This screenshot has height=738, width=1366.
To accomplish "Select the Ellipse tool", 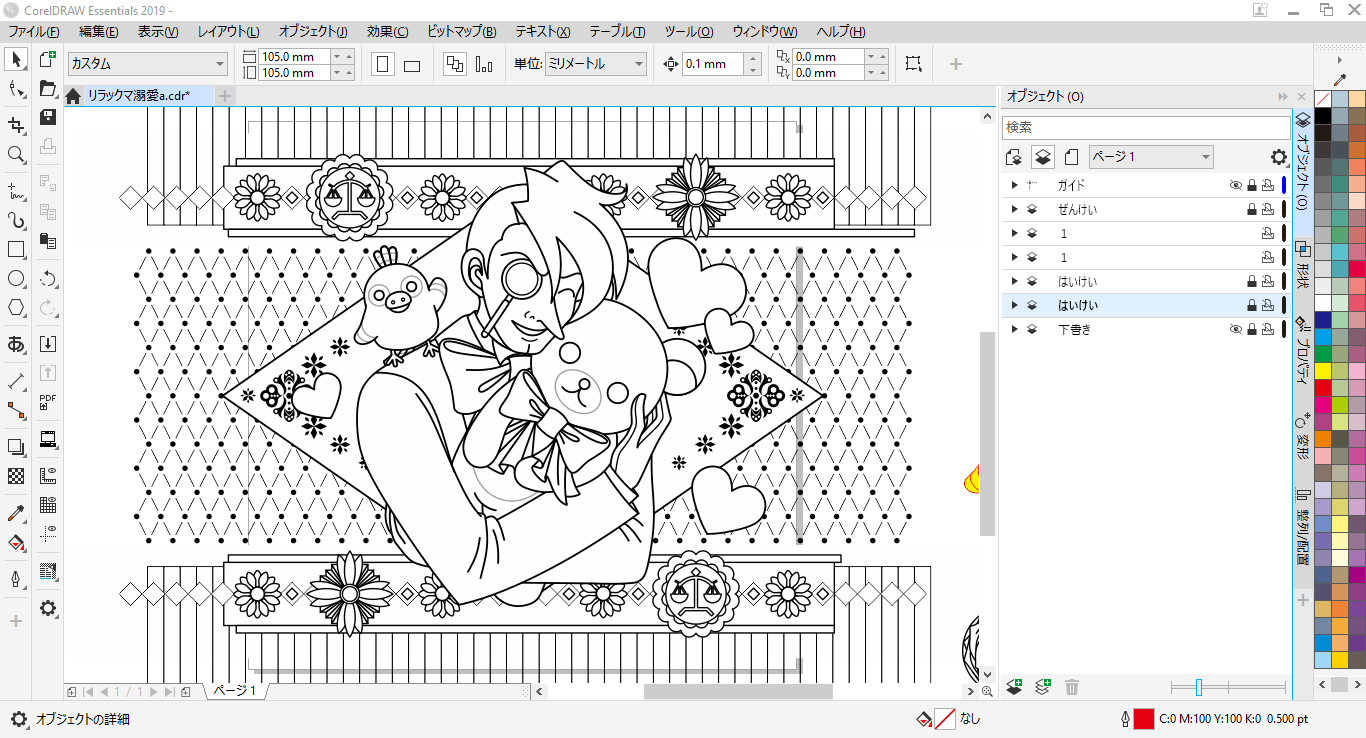I will pyautogui.click(x=16, y=279).
